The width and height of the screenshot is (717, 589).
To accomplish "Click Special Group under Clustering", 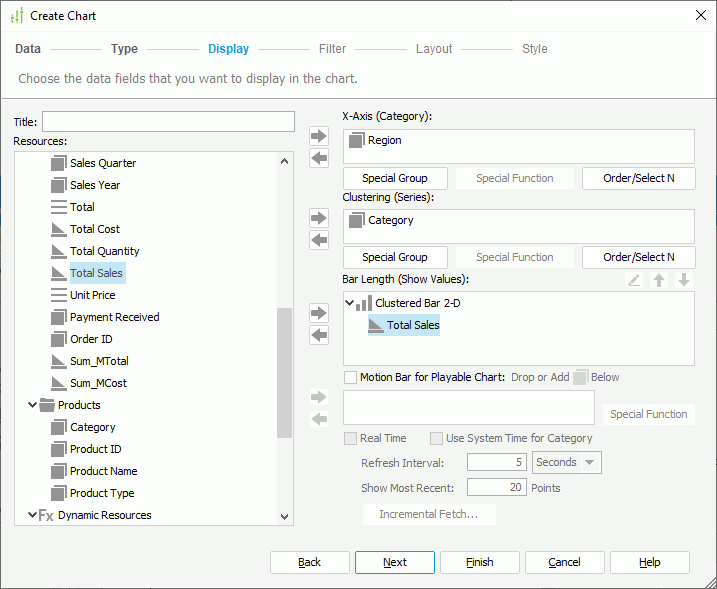I will coord(395,257).
